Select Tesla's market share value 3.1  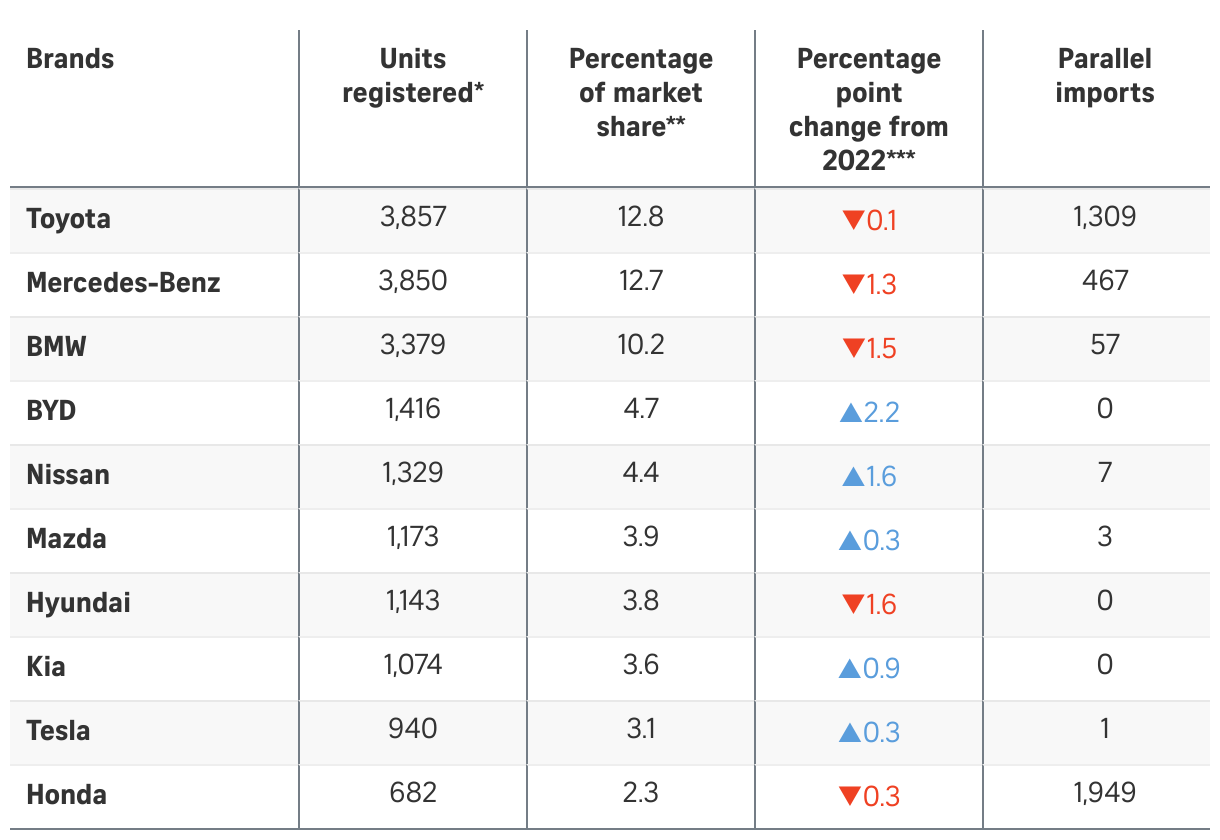[641, 729]
